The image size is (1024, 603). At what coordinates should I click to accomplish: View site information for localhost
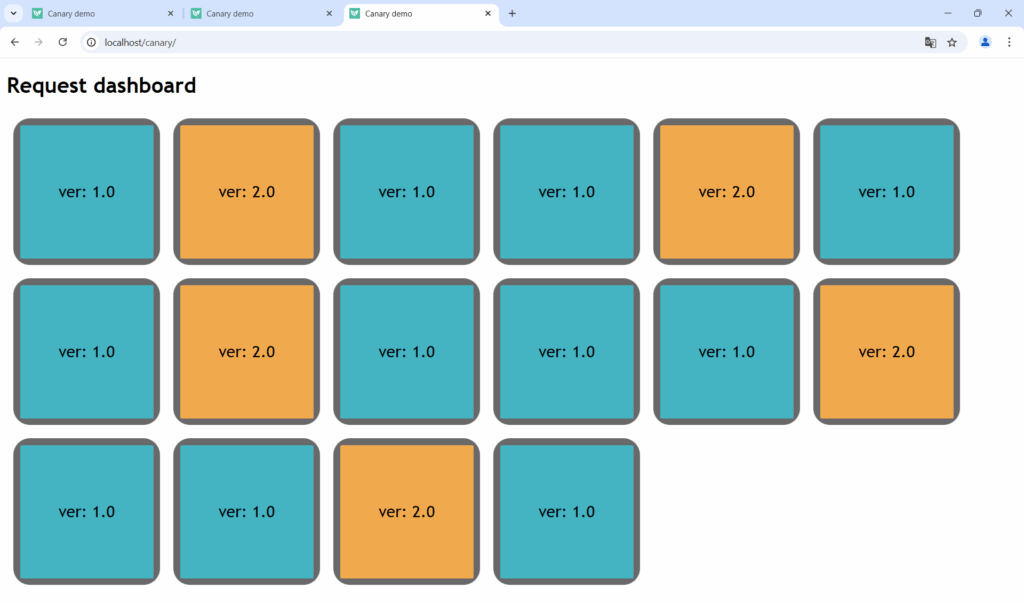click(91, 42)
